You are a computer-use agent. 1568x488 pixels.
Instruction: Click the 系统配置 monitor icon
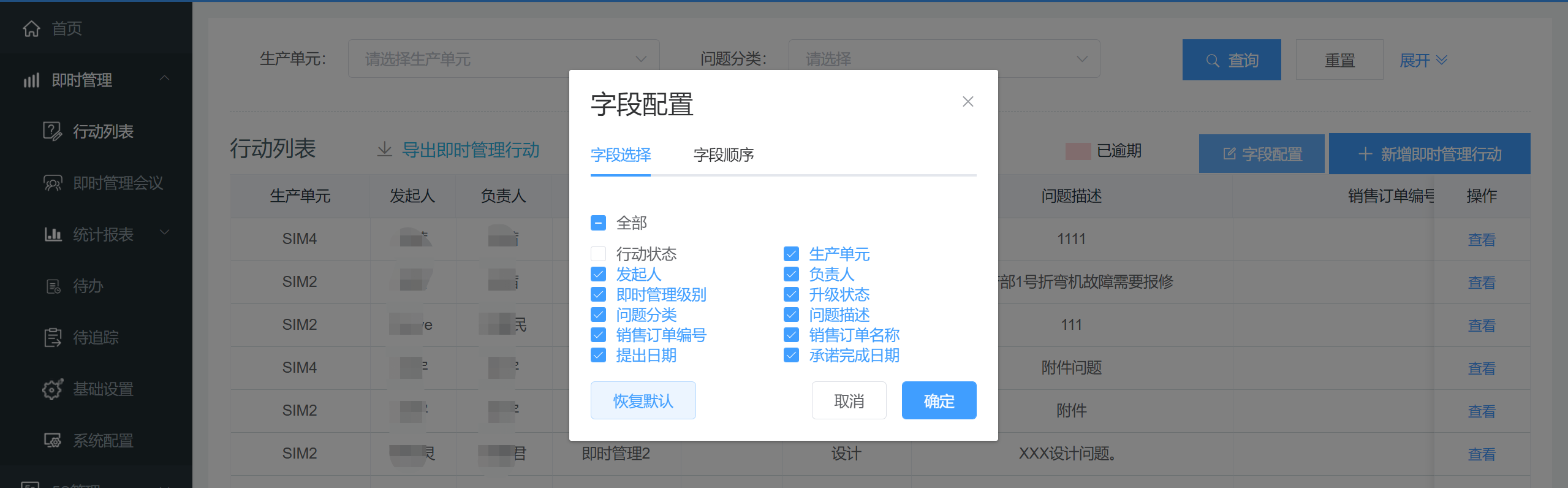53,440
